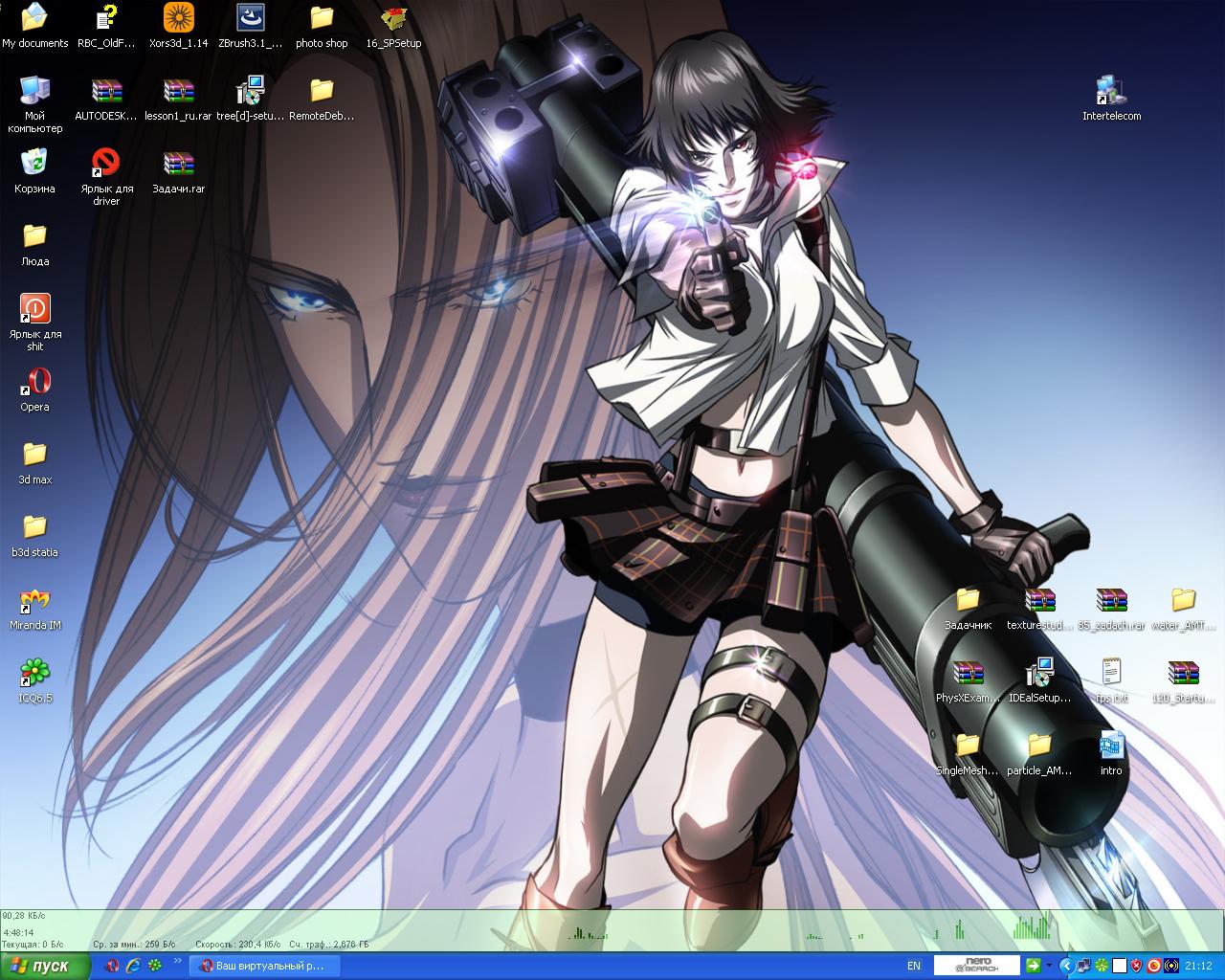Expand hidden system tray icons
Screen dimensions: 1225x980
(x=1066, y=966)
